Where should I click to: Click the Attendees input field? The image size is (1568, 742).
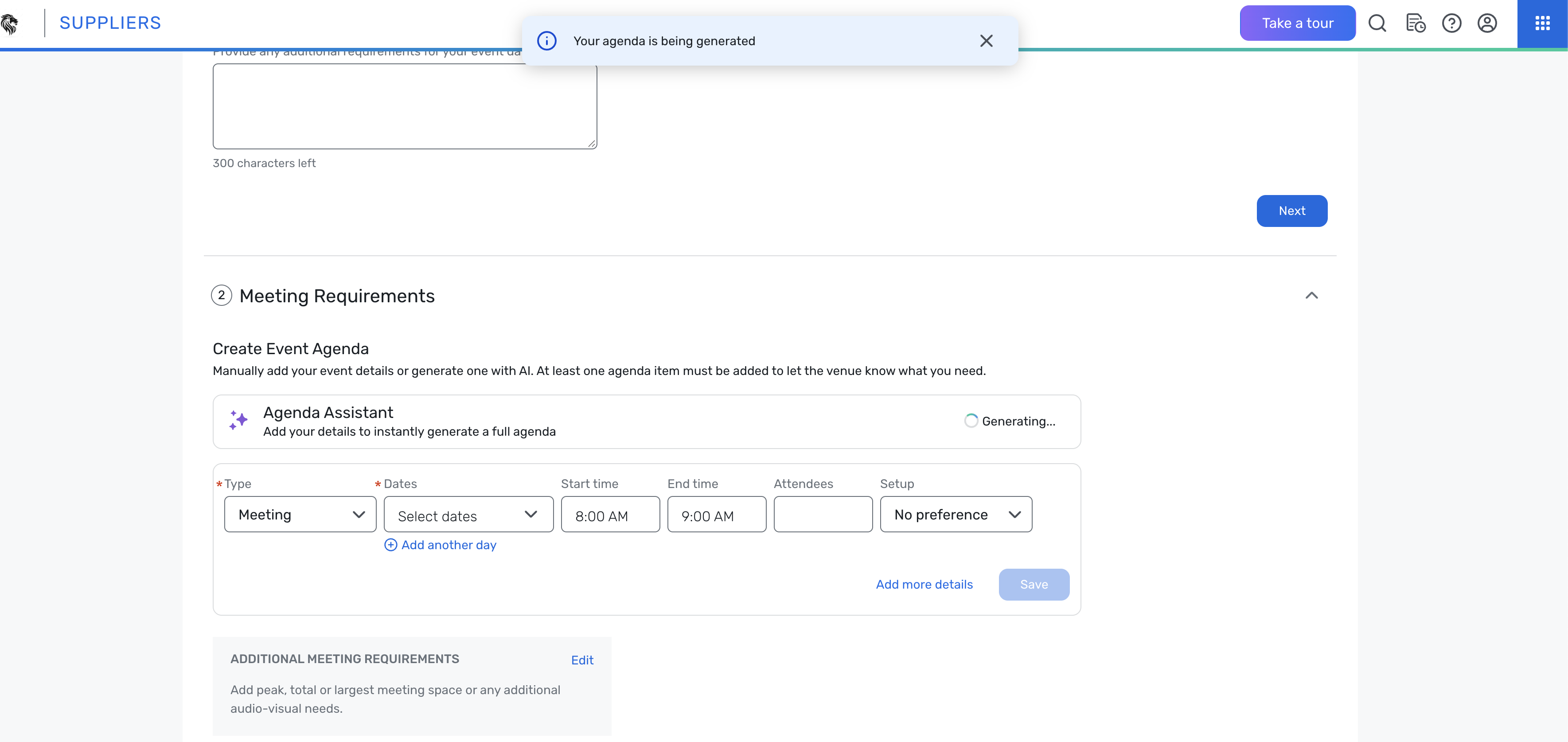823,514
